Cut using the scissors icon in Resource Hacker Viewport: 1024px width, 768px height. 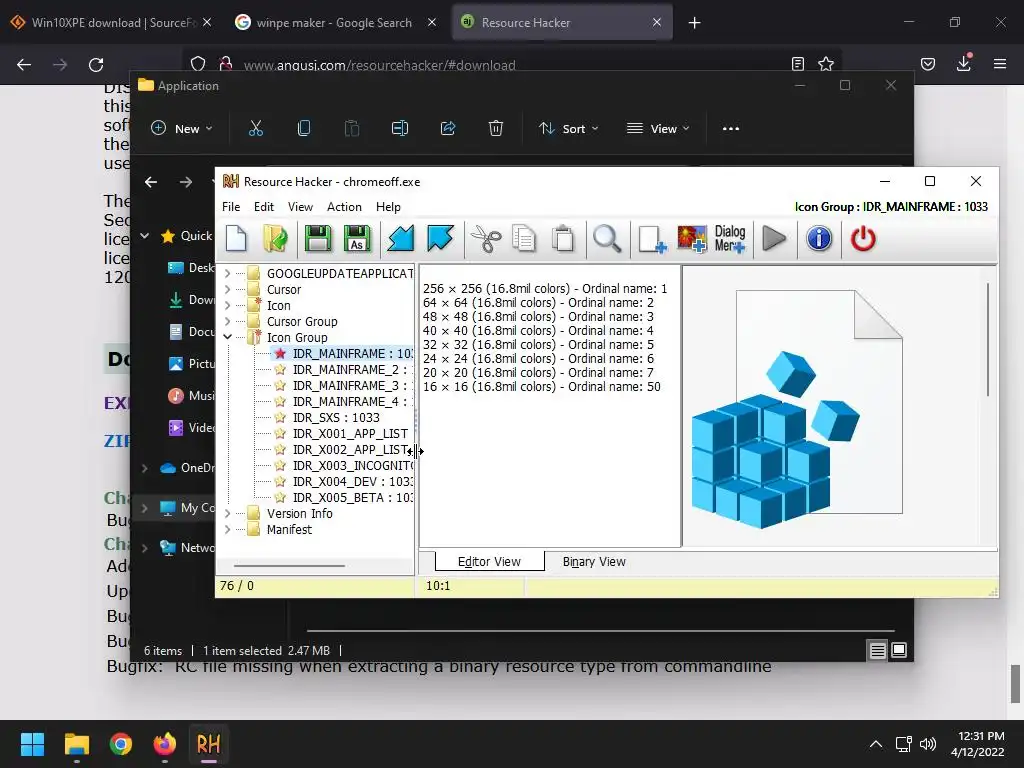click(486, 239)
